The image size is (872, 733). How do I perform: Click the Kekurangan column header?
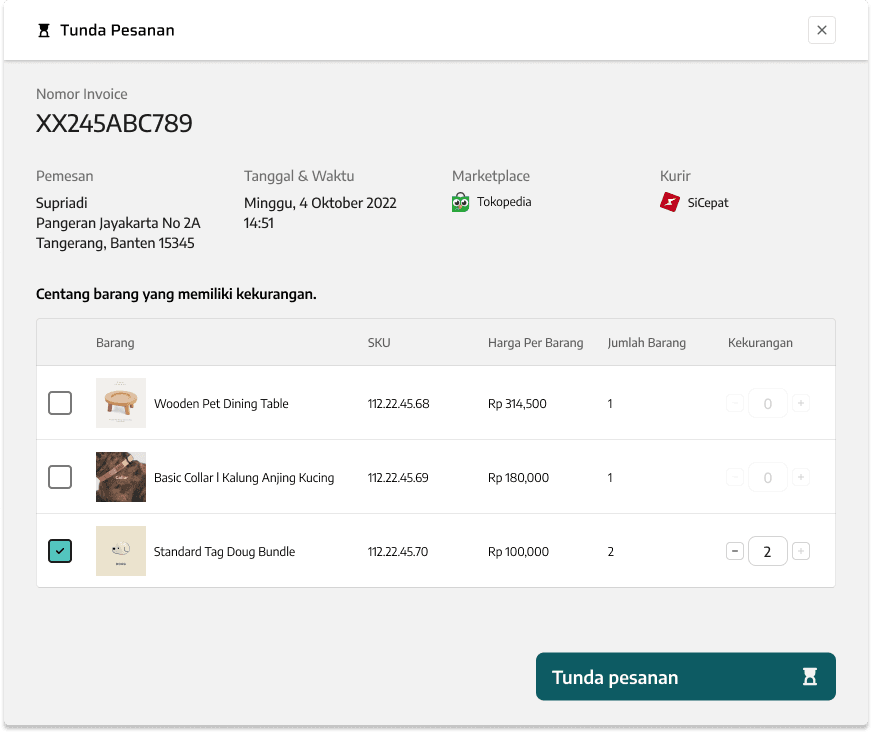click(x=760, y=343)
